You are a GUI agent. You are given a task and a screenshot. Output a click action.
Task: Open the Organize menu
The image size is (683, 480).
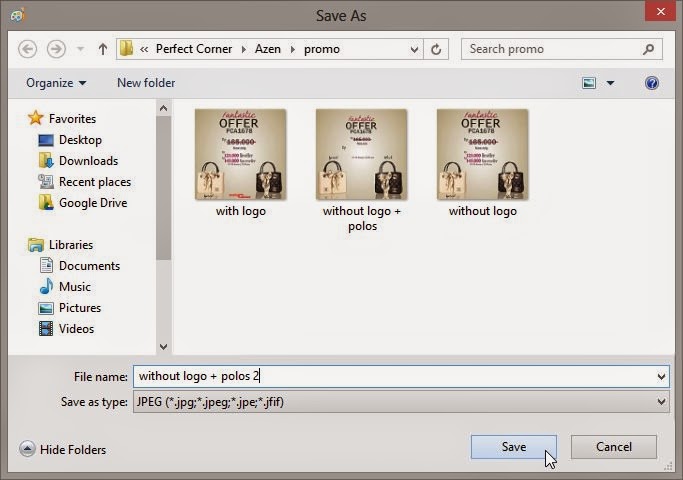56,83
